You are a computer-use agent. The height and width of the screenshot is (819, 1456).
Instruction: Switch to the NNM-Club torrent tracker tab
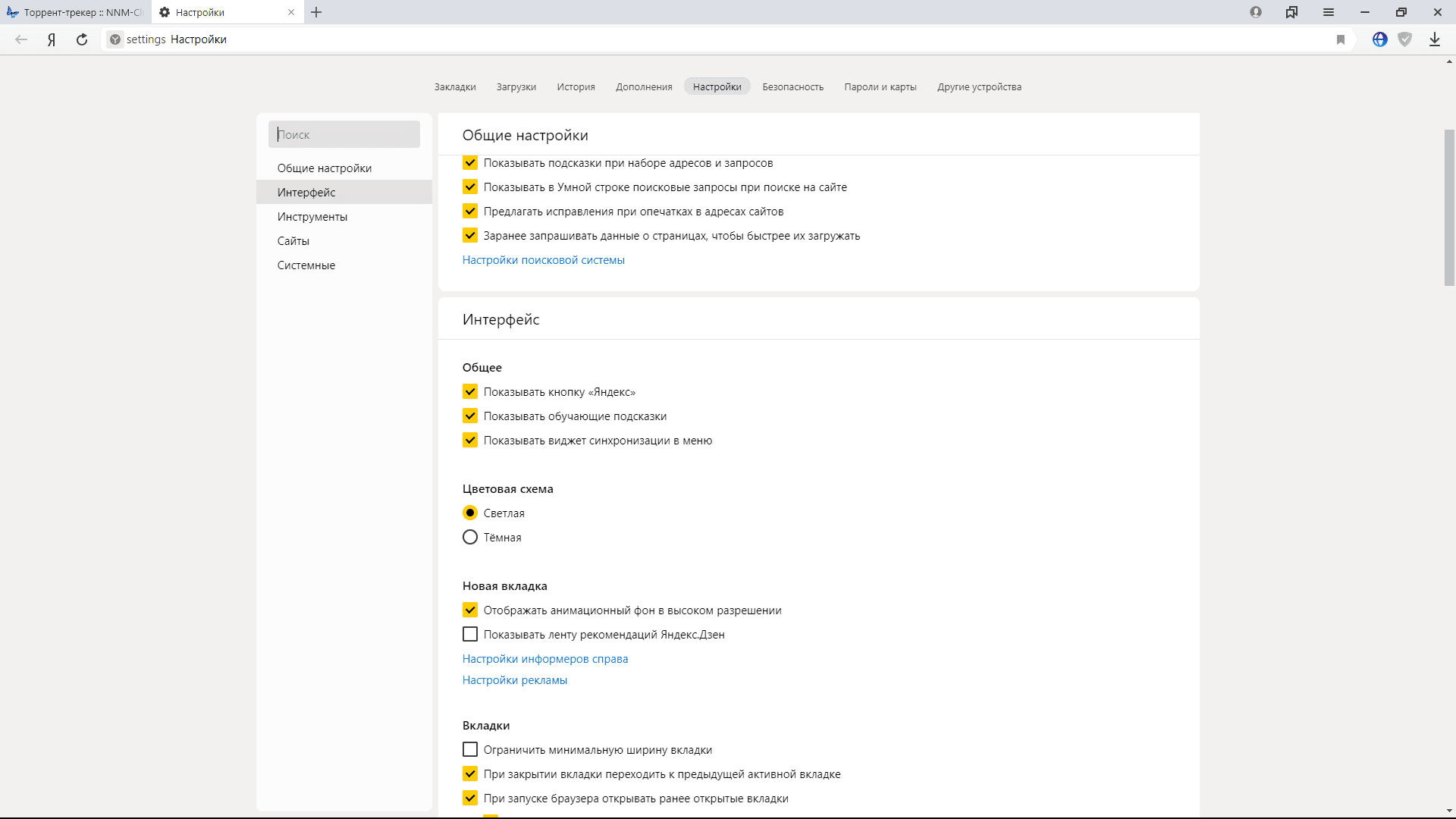(x=76, y=12)
